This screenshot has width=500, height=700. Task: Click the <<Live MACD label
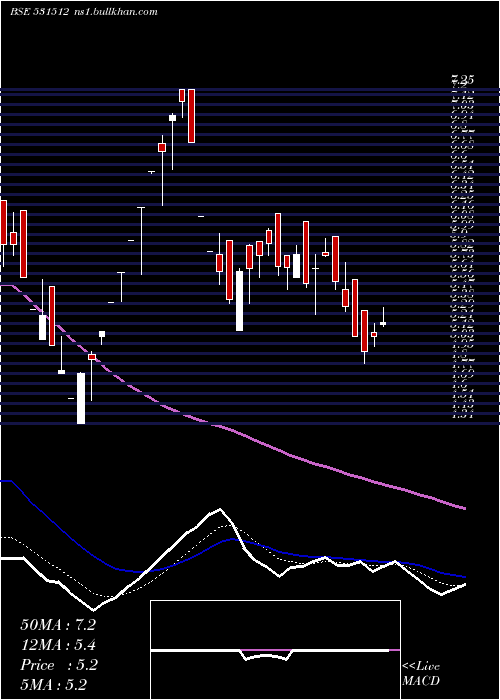(421, 674)
